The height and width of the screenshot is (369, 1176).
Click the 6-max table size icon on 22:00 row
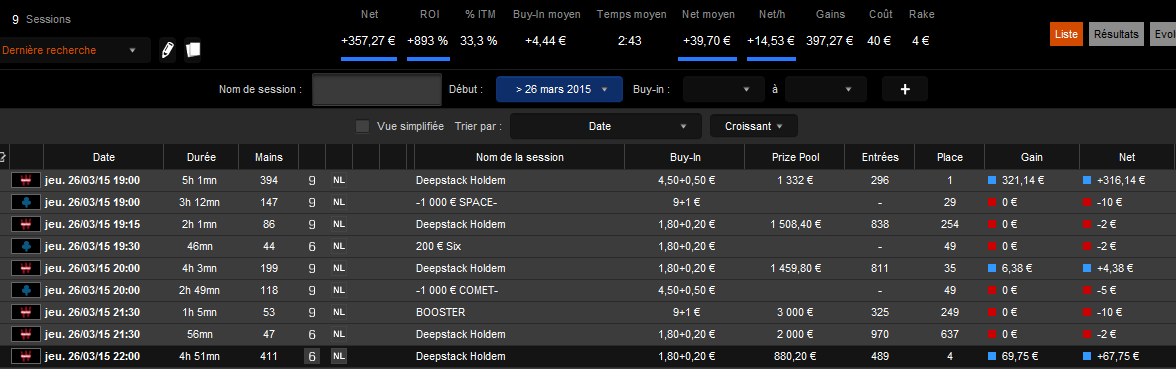point(312,356)
